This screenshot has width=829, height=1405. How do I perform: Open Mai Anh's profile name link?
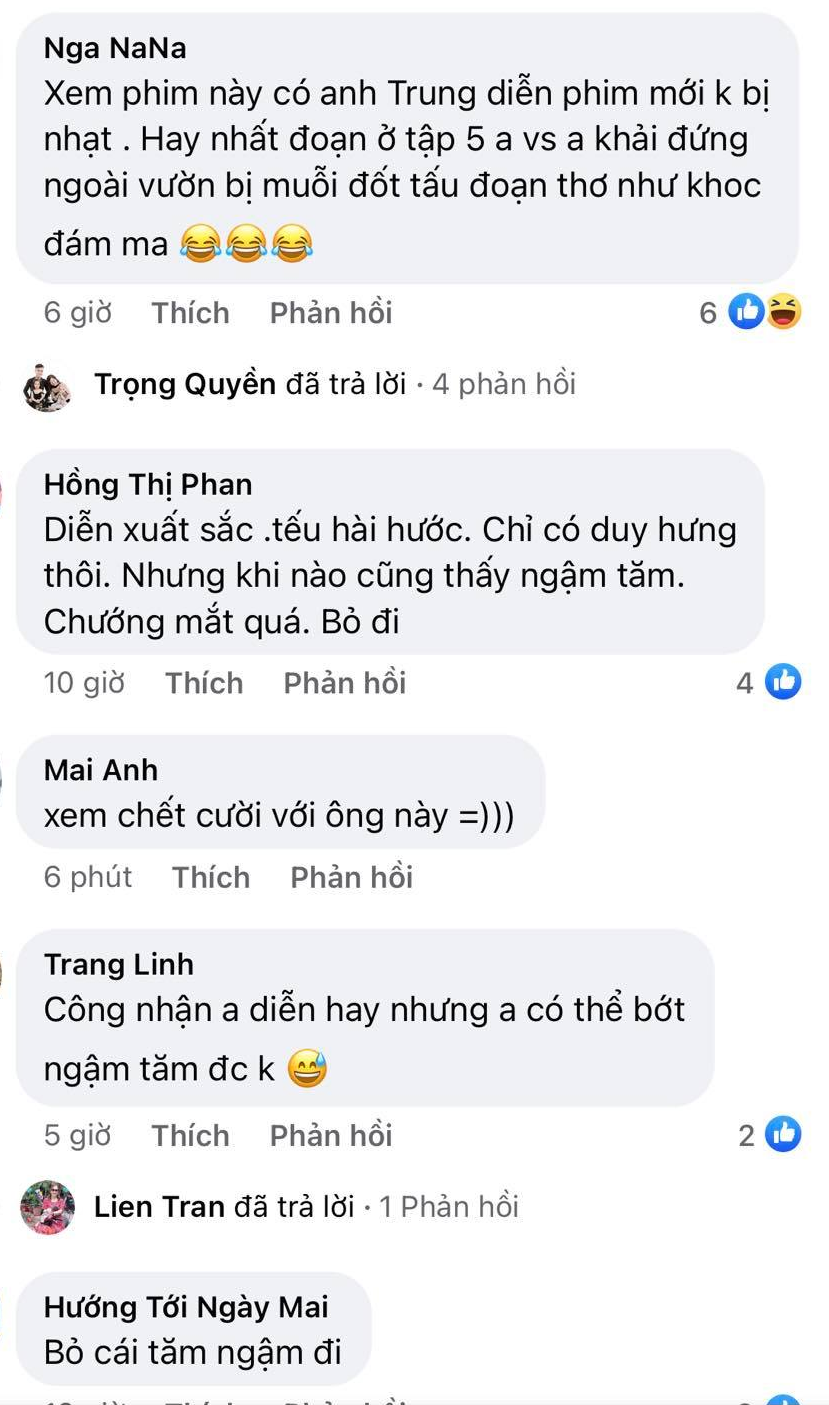pyautogui.click(x=101, y=770)
